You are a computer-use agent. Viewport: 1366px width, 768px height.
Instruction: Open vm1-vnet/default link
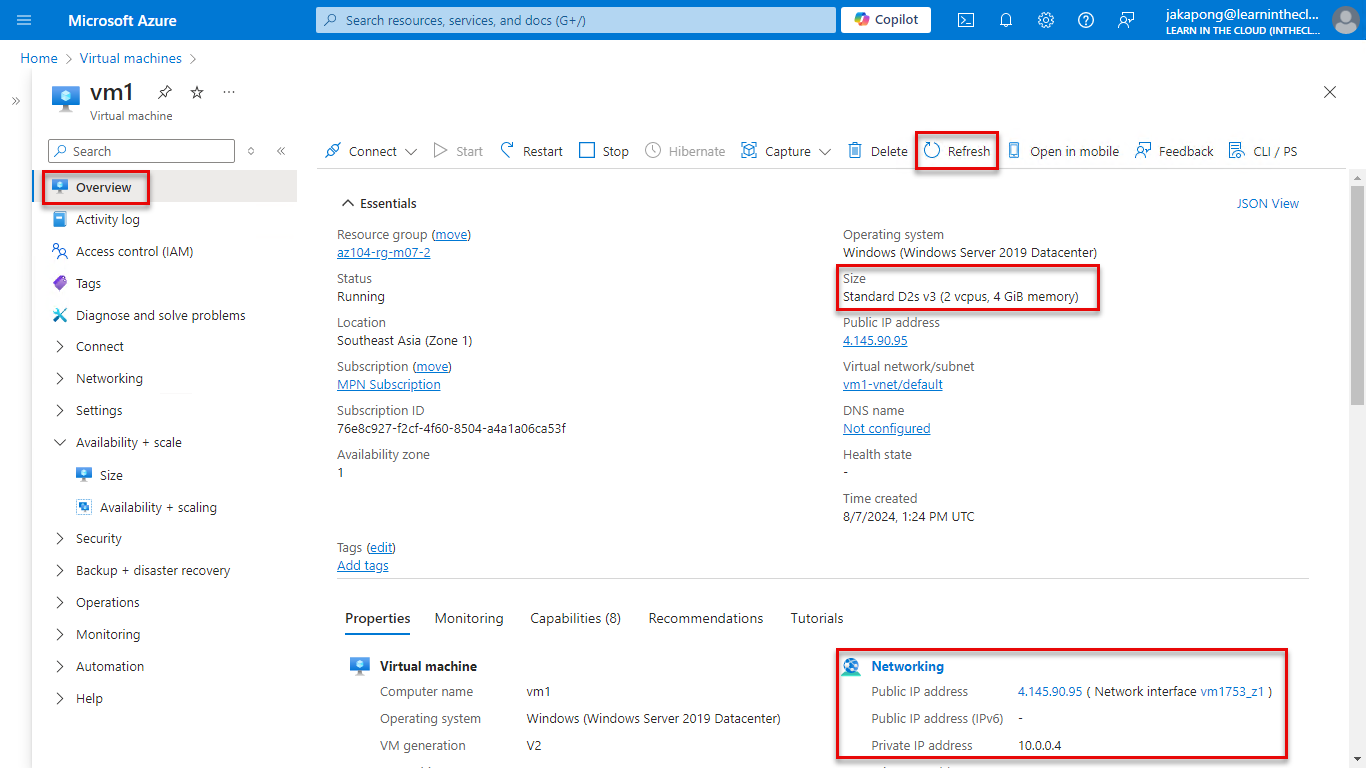coord(893,385)
